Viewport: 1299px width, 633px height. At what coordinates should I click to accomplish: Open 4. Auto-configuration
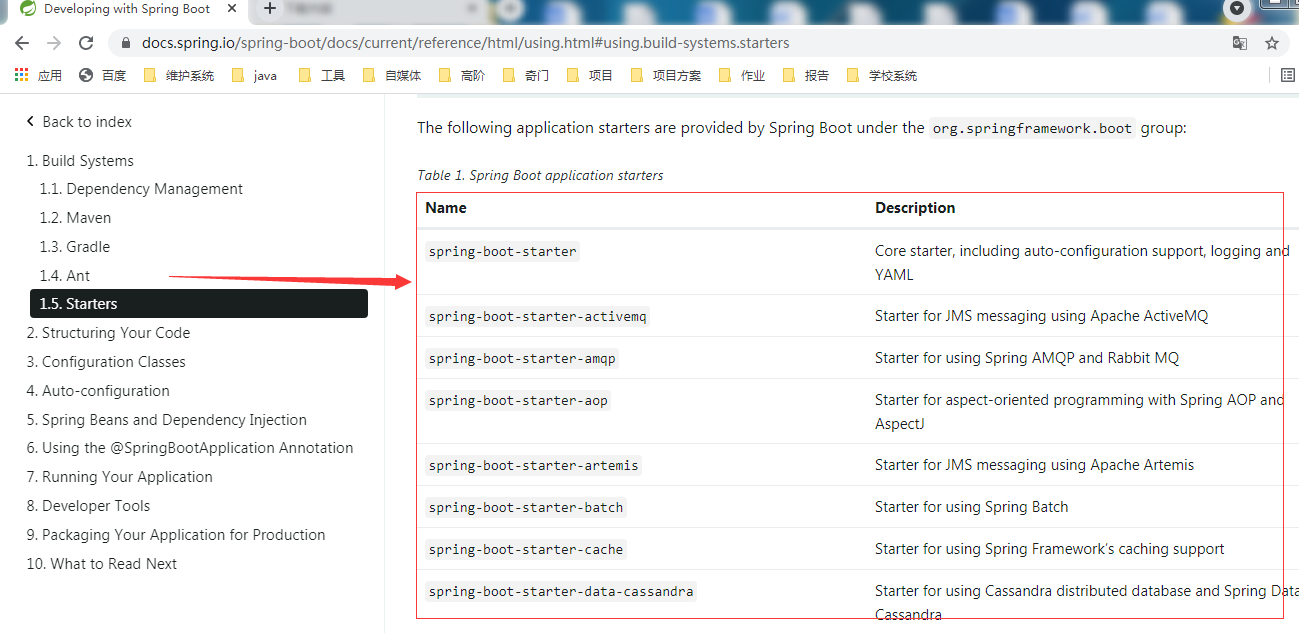click(98, 391)
